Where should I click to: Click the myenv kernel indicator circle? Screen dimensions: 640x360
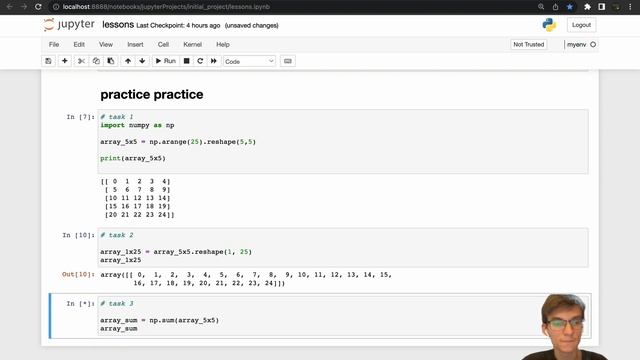point(593,44)
